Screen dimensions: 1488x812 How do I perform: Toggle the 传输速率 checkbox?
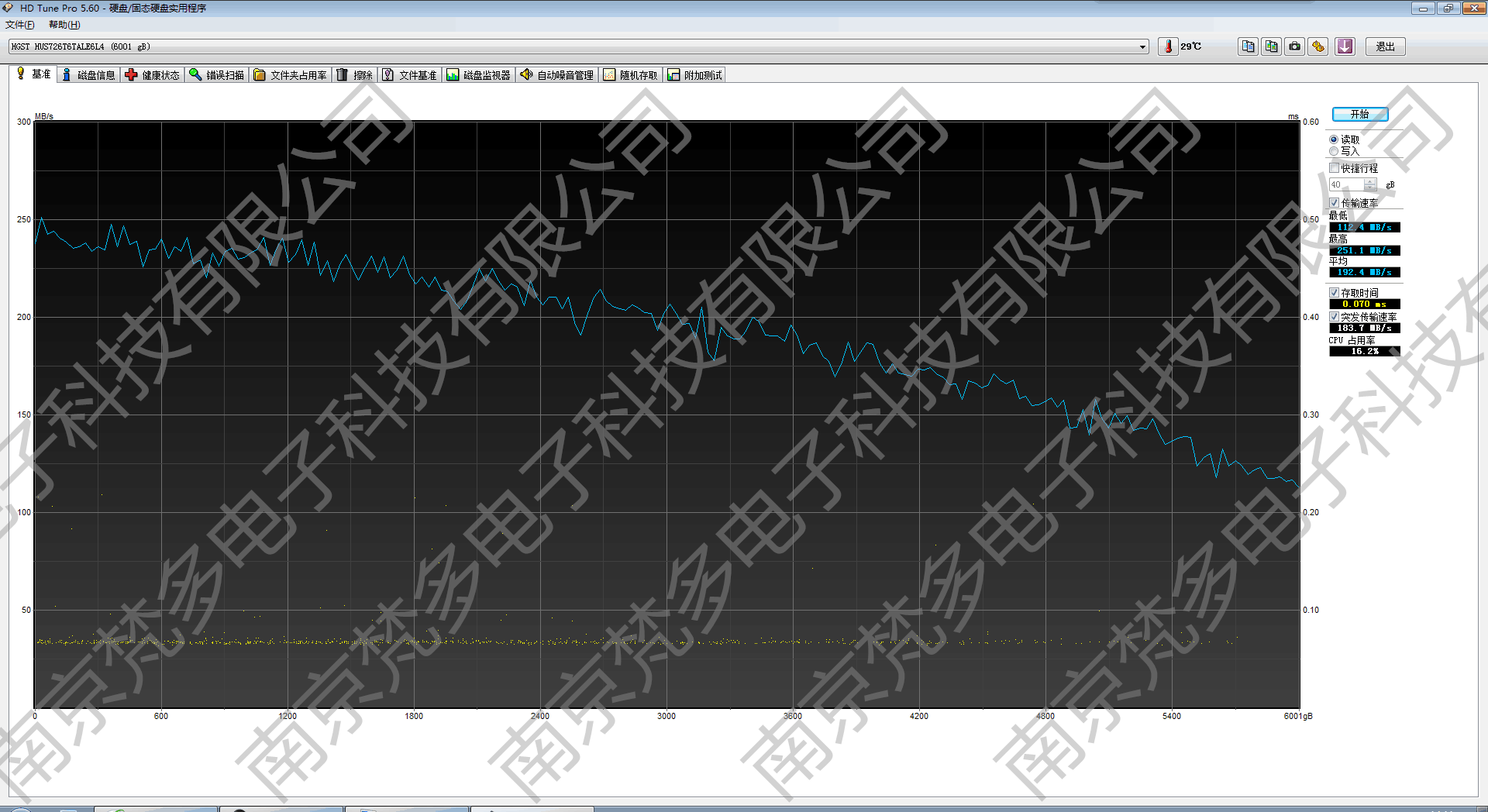(1335, 203)
